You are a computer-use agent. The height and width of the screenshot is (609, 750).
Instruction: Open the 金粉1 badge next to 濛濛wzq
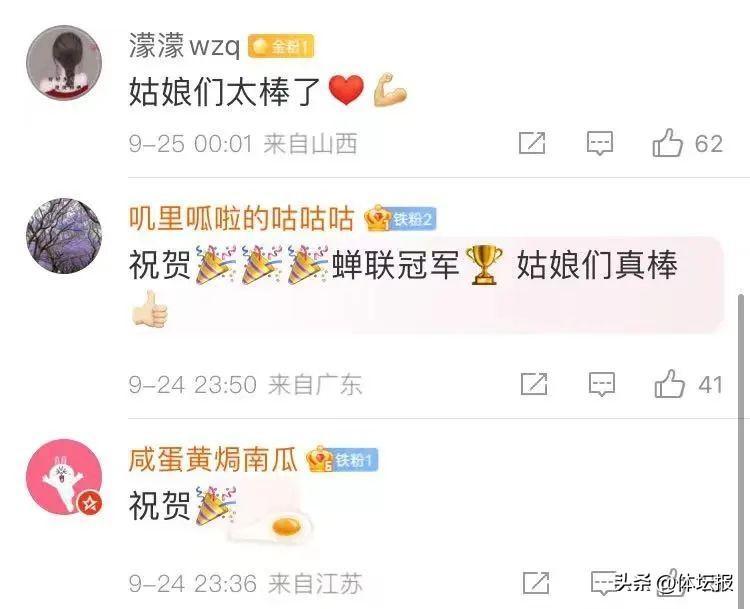click(281, 47)
